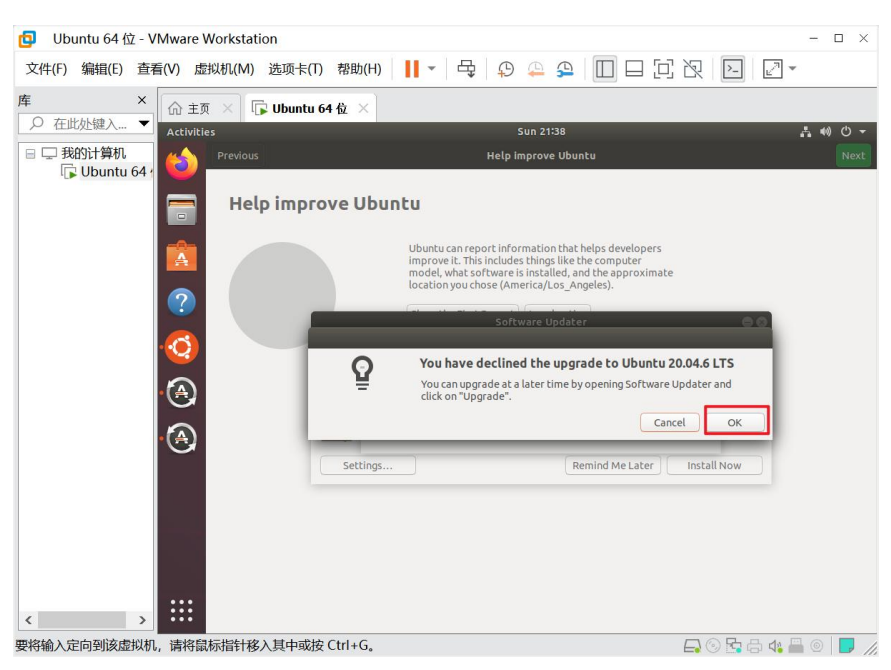Image resolution: width=891 pixels, height=670 pixels.
Task: Click the network adapter status icon
Action: (x=734, y=646)
